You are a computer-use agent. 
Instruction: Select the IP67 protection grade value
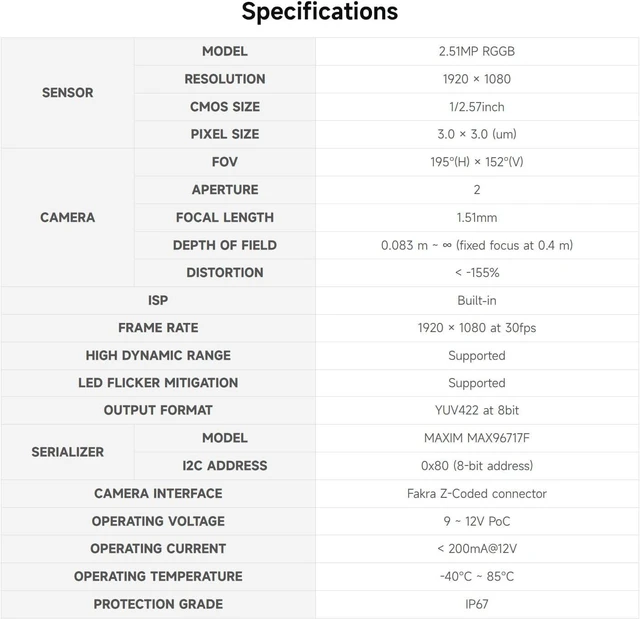click(477, 604)
